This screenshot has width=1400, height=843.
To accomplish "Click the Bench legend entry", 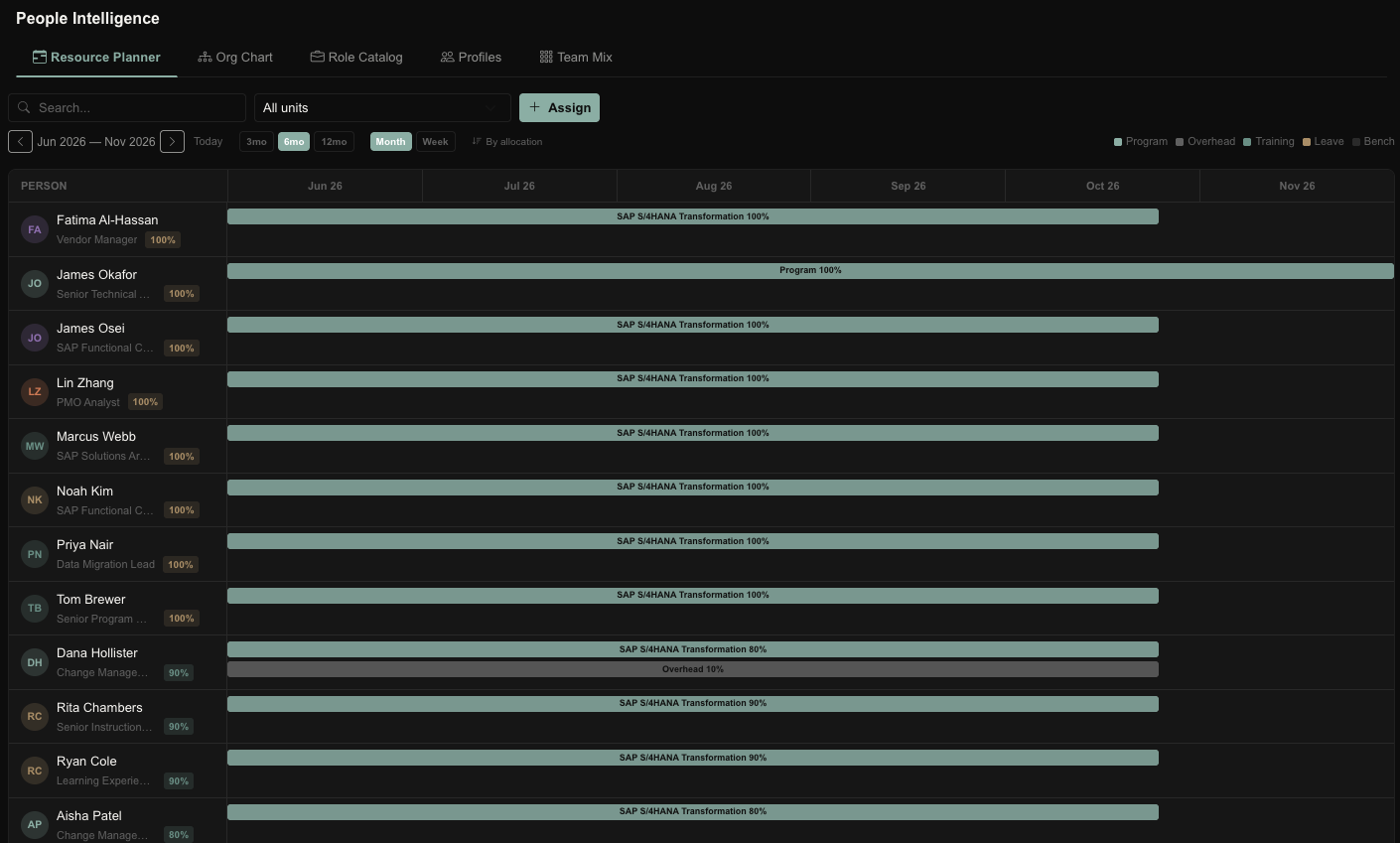I will [x=1373, y=142].
